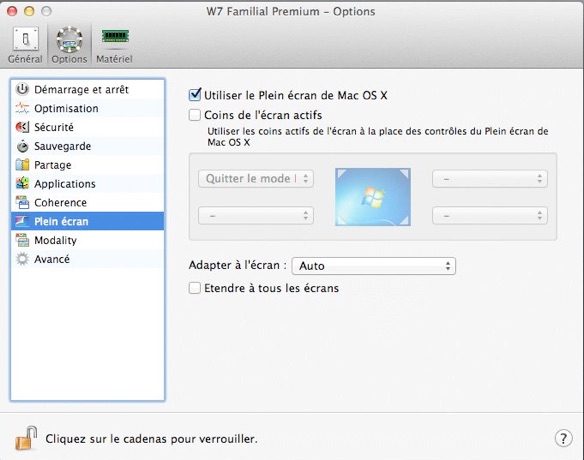This screenshot has height=460, width=584.
Task: Click the Sécurité icon in sidebar
Action: tap(22, 127)
